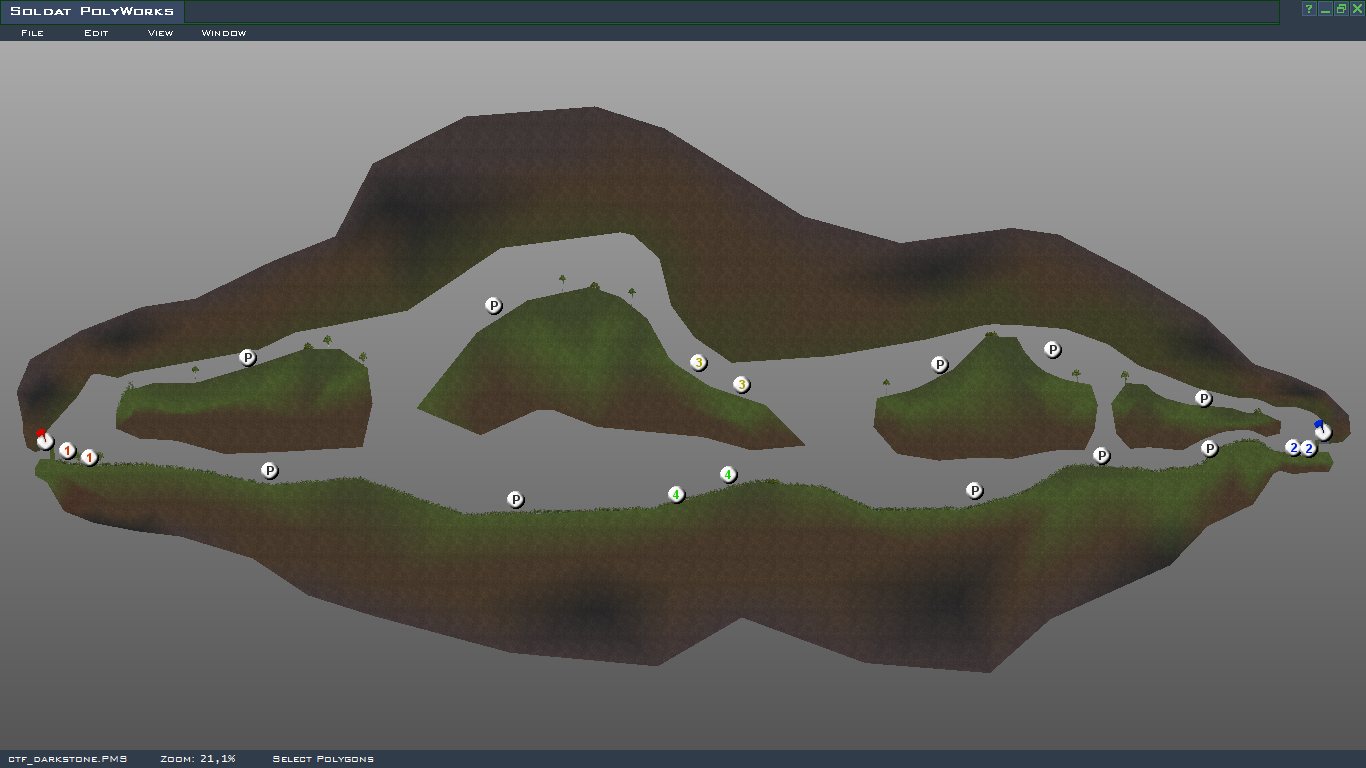This screenshot has height=768, width=1366.
Task: Click the large dark rock ceiling polygon
Action: (600, 170)
